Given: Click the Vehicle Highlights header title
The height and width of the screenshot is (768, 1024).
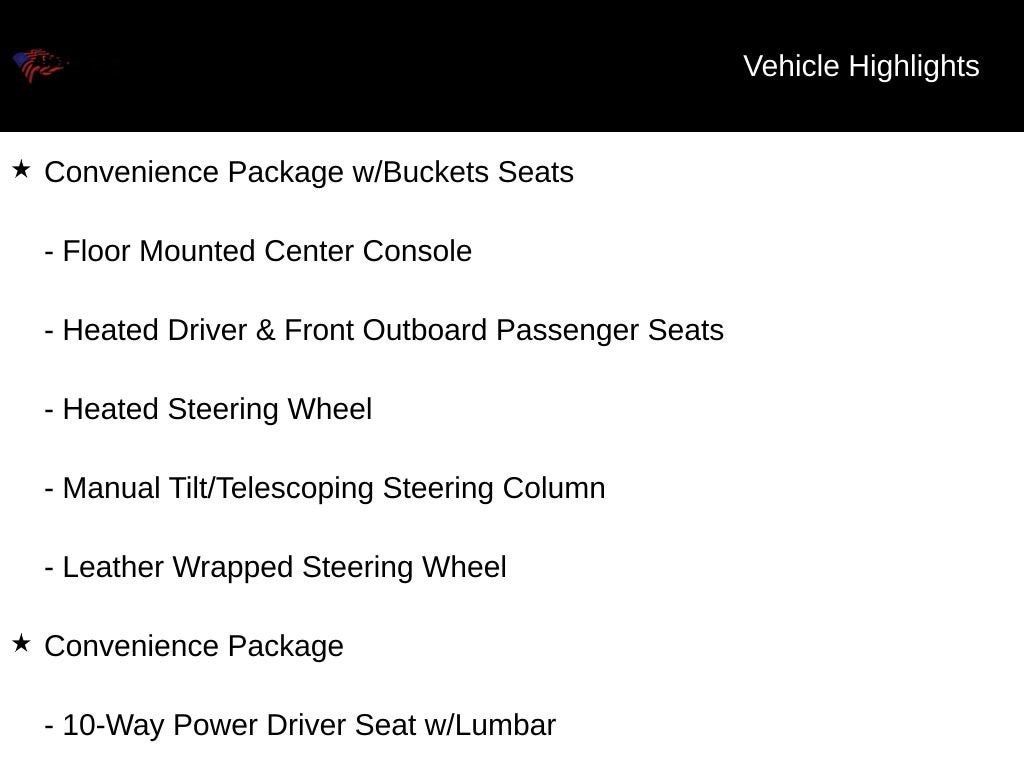Looking at the screenshot, I should pyautogui.click(x=861, y=66).
